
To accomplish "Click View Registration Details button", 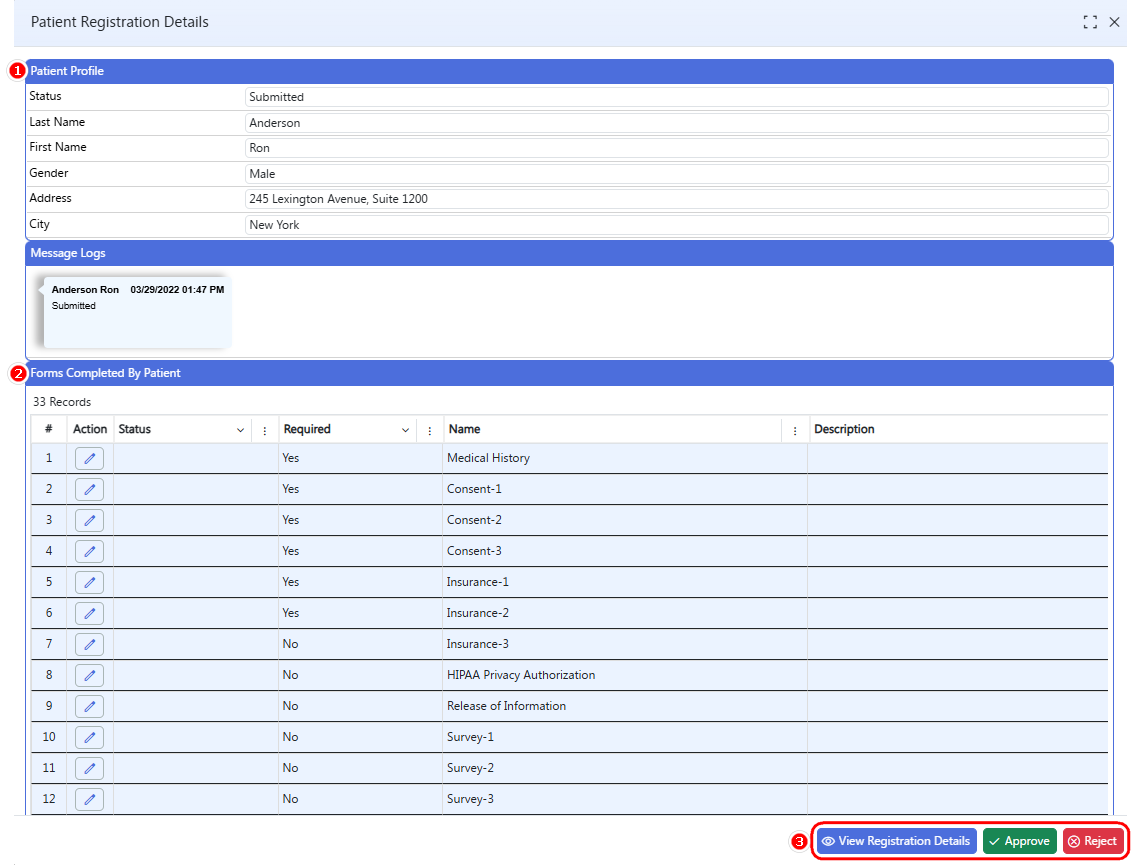I will (x=896, y=841).
